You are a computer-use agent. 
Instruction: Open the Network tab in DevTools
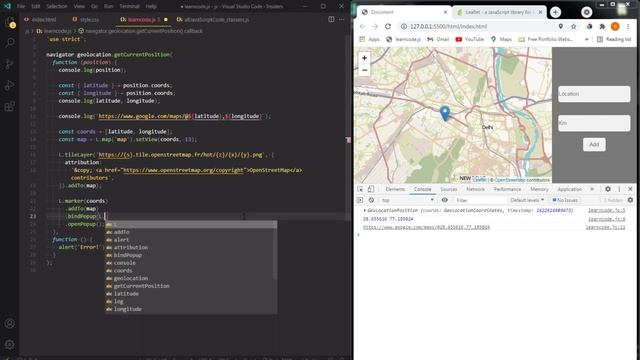pos(476,189)
